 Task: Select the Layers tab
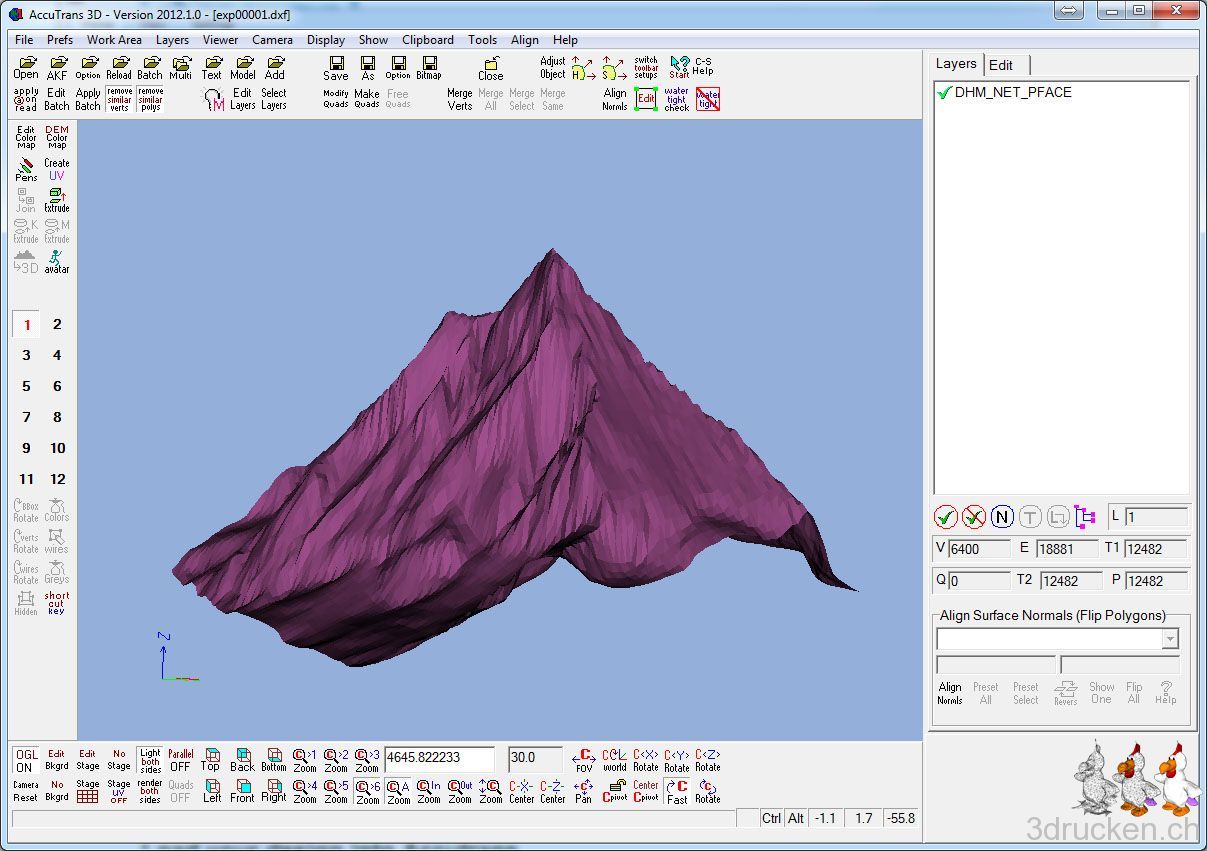(956, 63)
